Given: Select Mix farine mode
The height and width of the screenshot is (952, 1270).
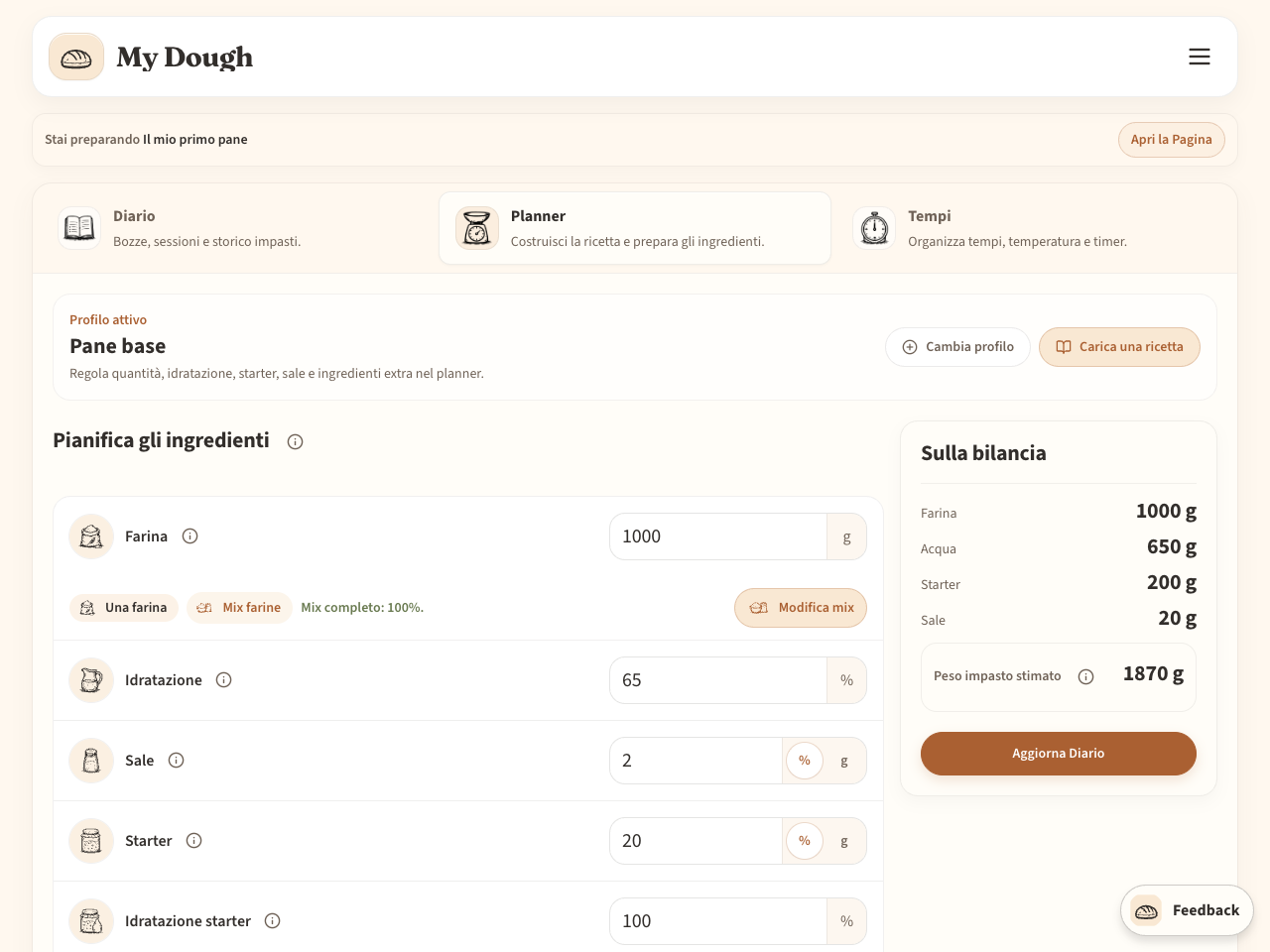Looking at the screenshot, I should pyautogui.click(x=239, y=608).
